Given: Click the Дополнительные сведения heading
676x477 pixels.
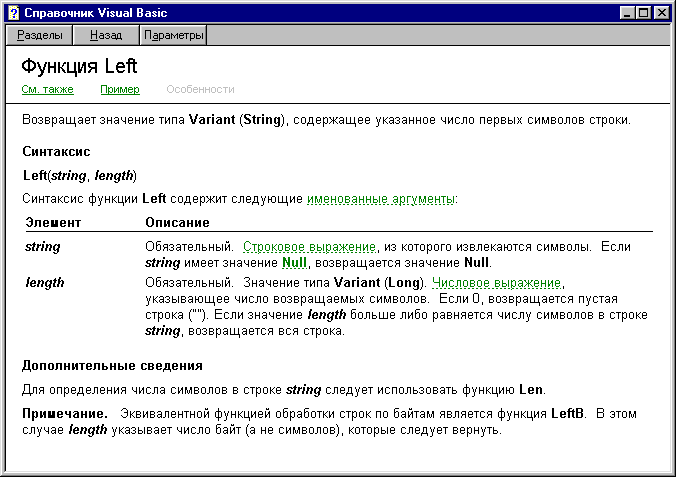Looking at the screenshot, I should pyautogui.click(x=112, y=366).
